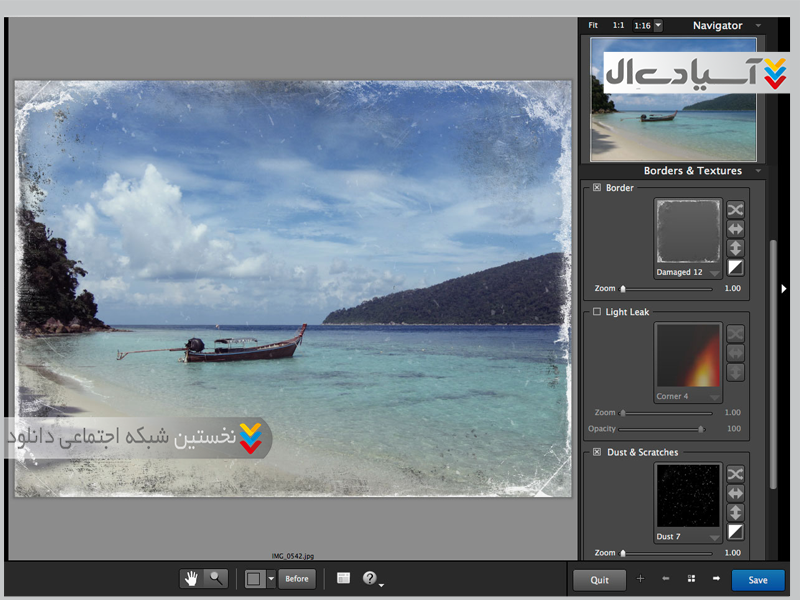This screenshot has width=800, height=600.
Task: Enable the Light Leak checkbox
Action: (597, 312)
